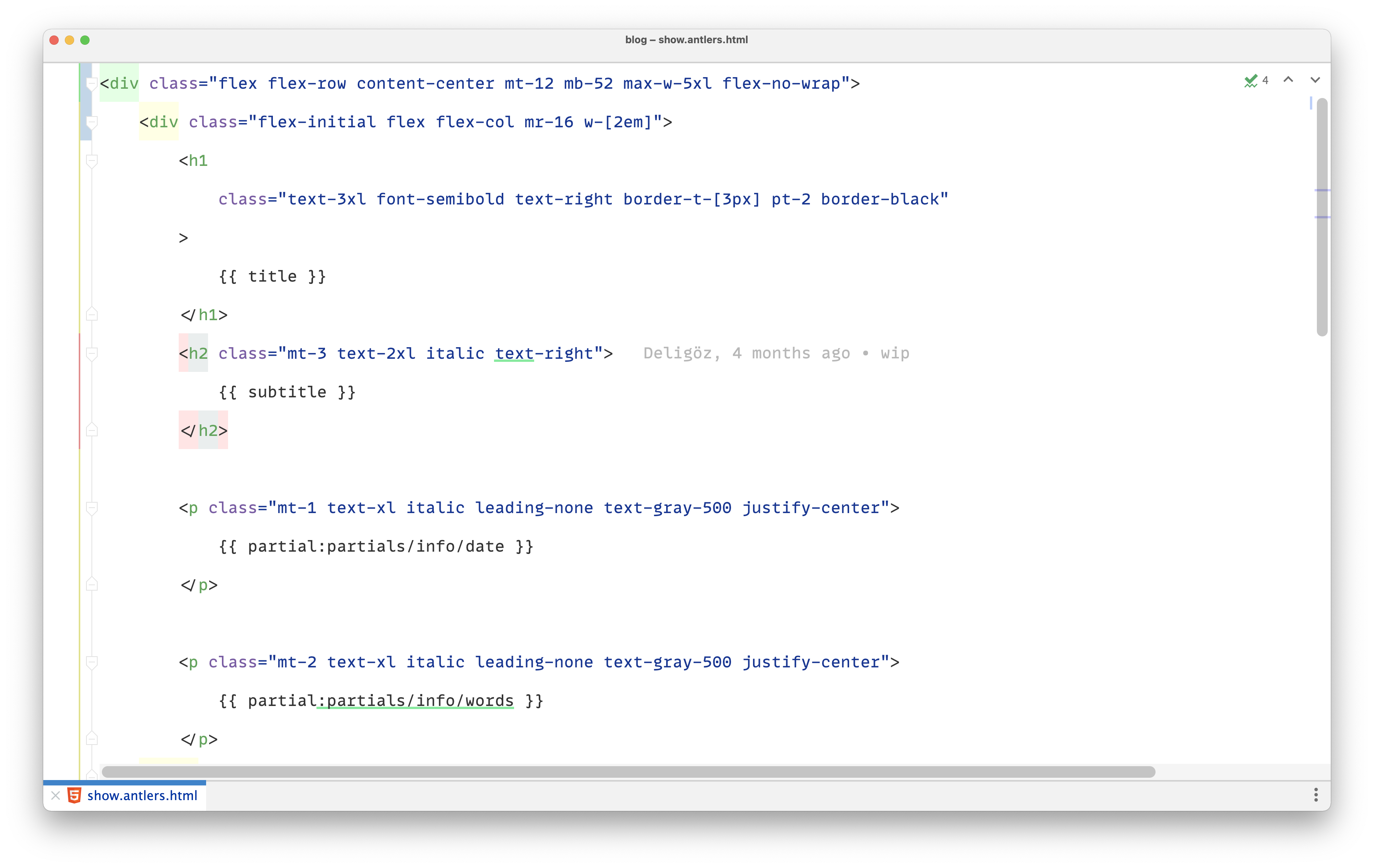Screen dimensions: 1374x868
Task: Fold the flex-initial div block
Action: tap(91, 122)
